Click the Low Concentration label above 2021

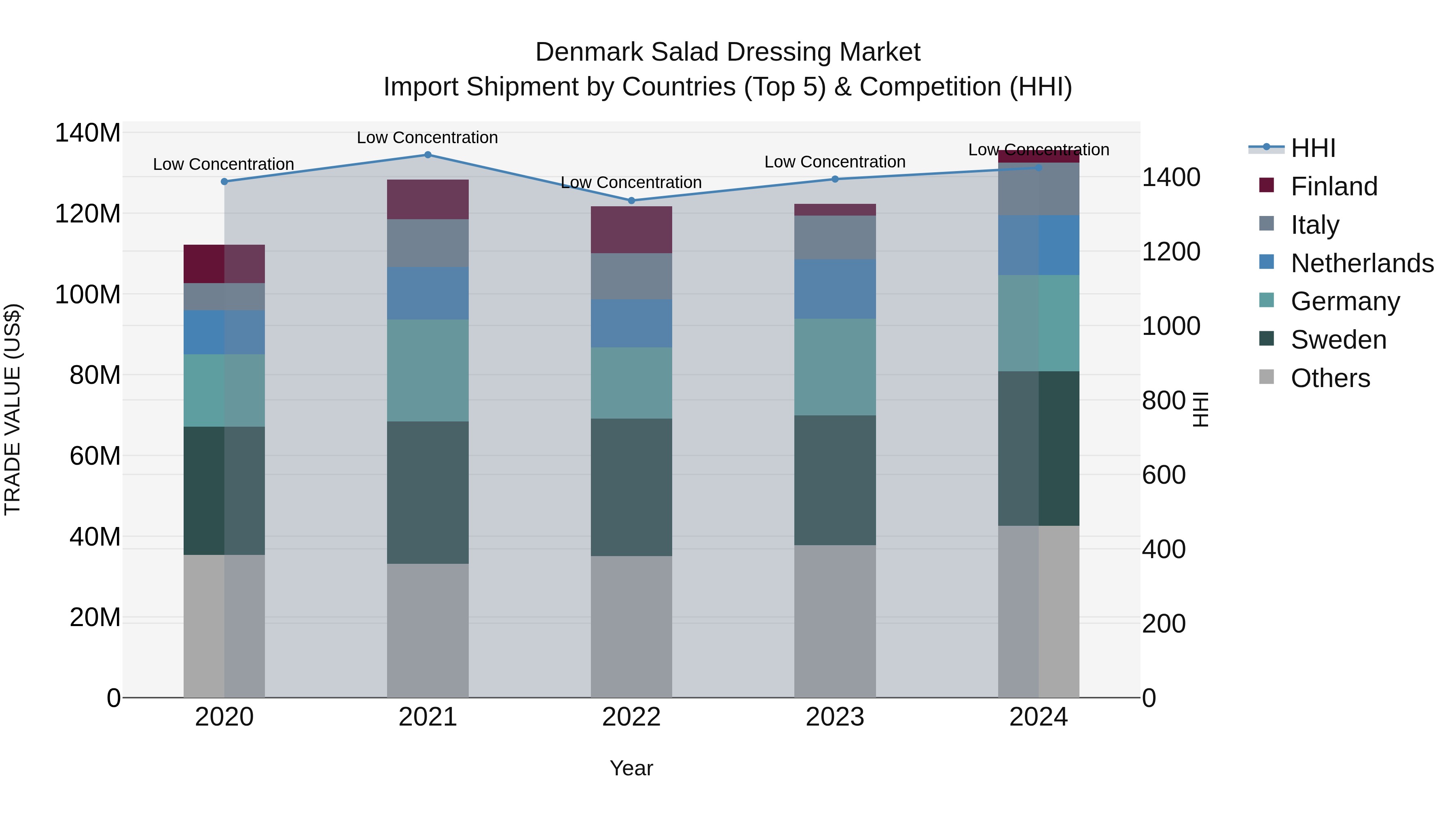(427, 138)
